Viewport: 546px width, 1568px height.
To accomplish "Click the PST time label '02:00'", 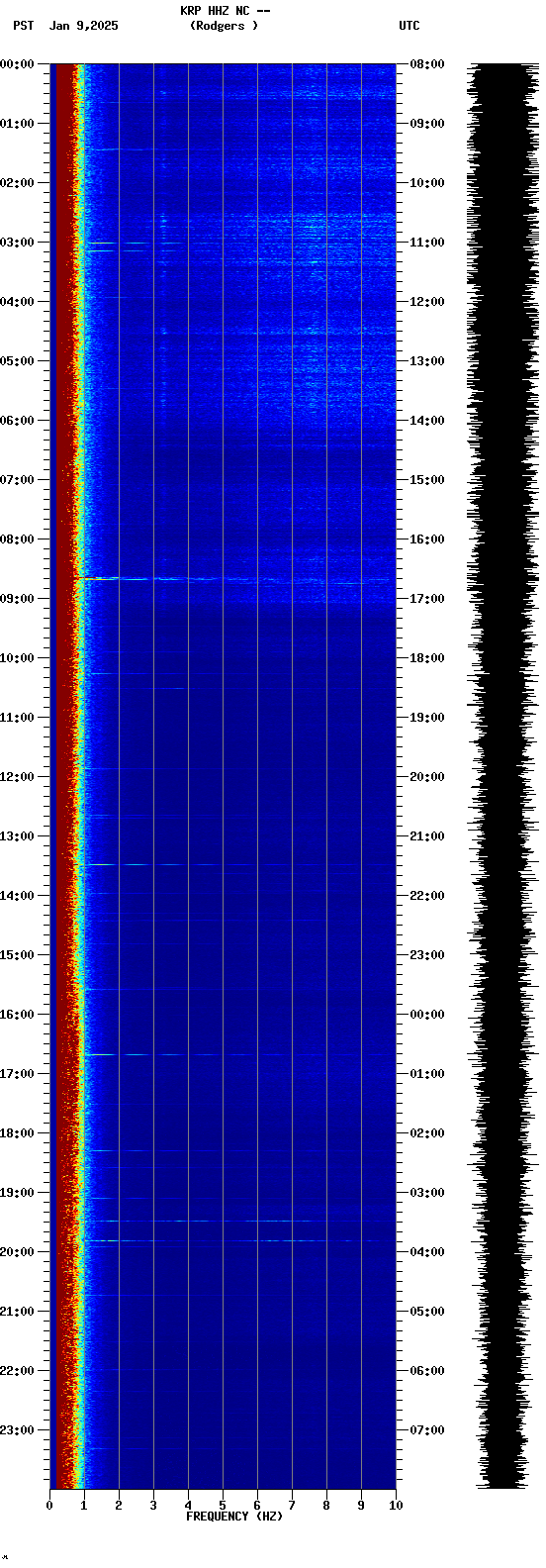I will (x=17, y=183).
